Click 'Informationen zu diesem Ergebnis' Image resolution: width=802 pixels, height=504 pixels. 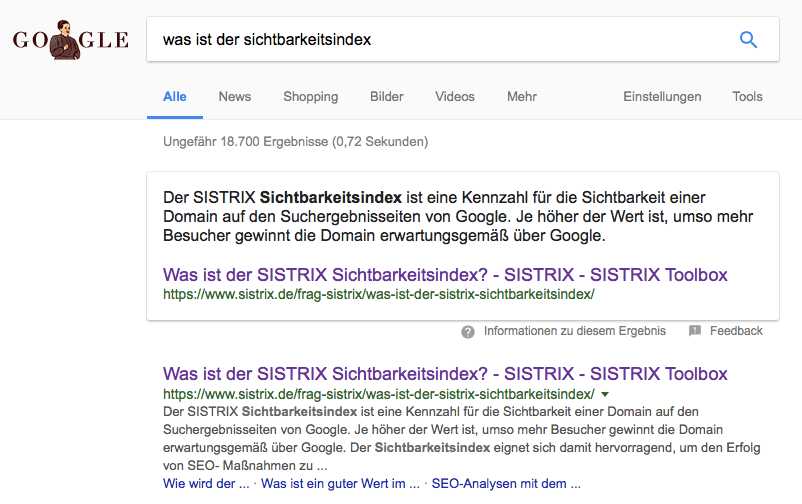click(575, 331)
